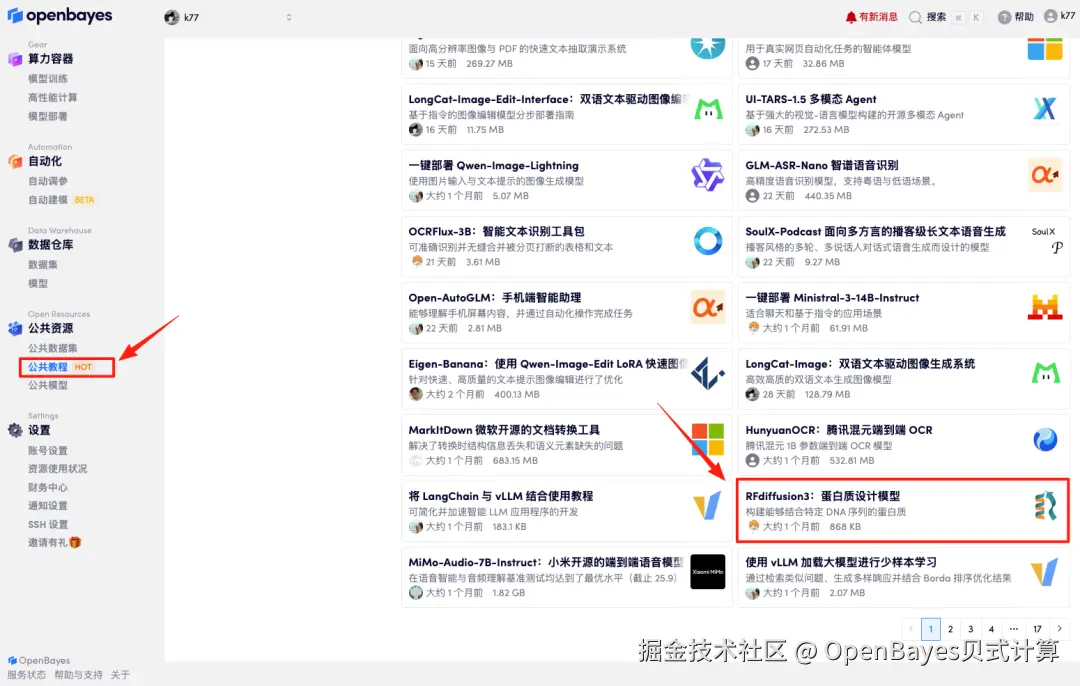Image resolution: width=1080 pixels, height=686 pixels.
Task: Open the k77 user account menu
Action: (1059, 17)
